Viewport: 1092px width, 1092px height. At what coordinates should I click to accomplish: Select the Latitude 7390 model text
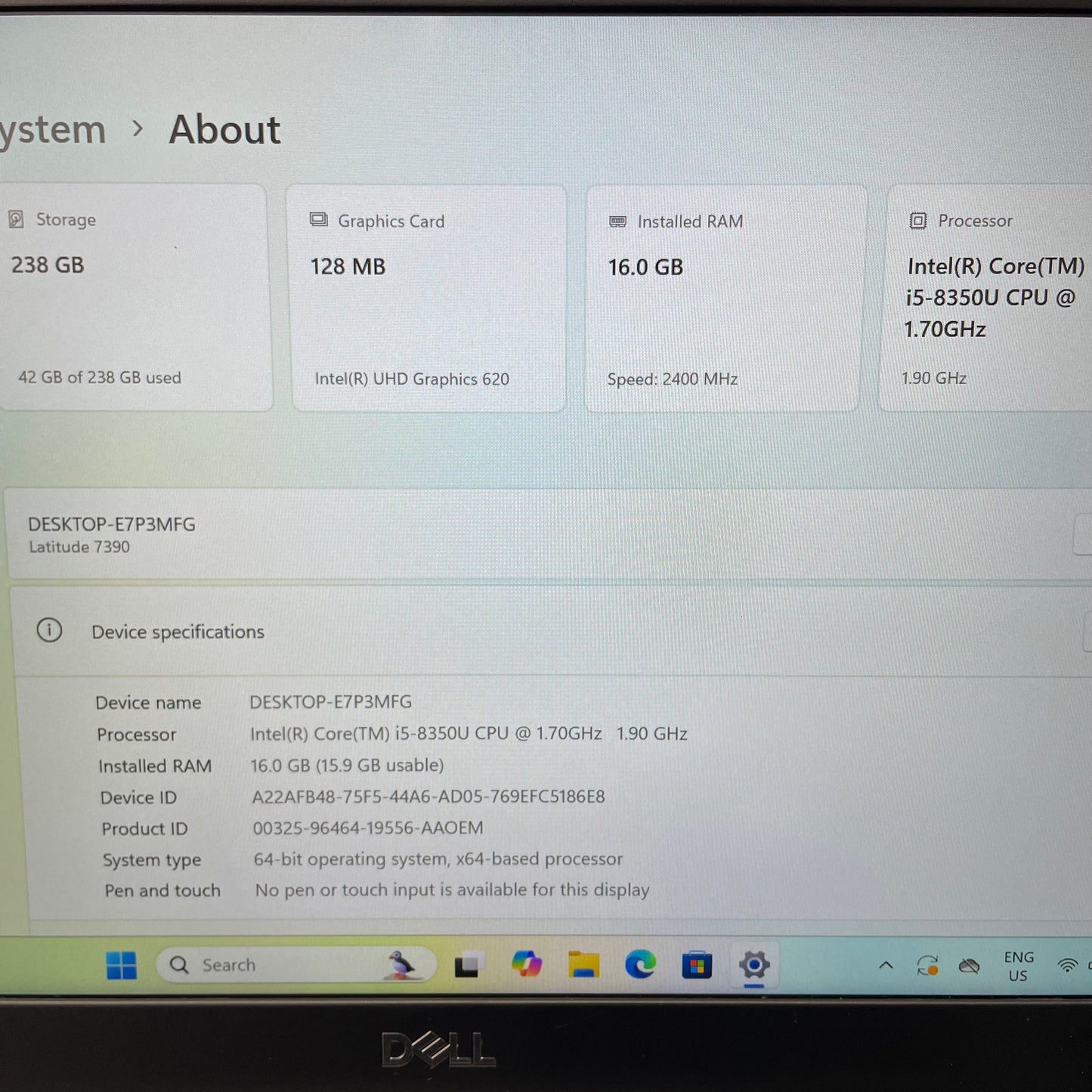coord(79,546)
